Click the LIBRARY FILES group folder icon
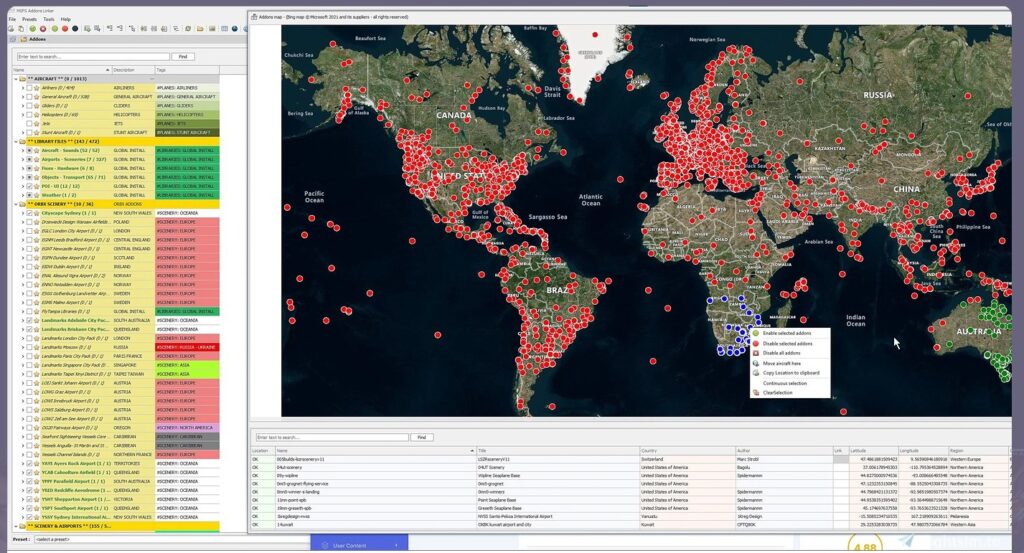 click(x=22, y=141)
